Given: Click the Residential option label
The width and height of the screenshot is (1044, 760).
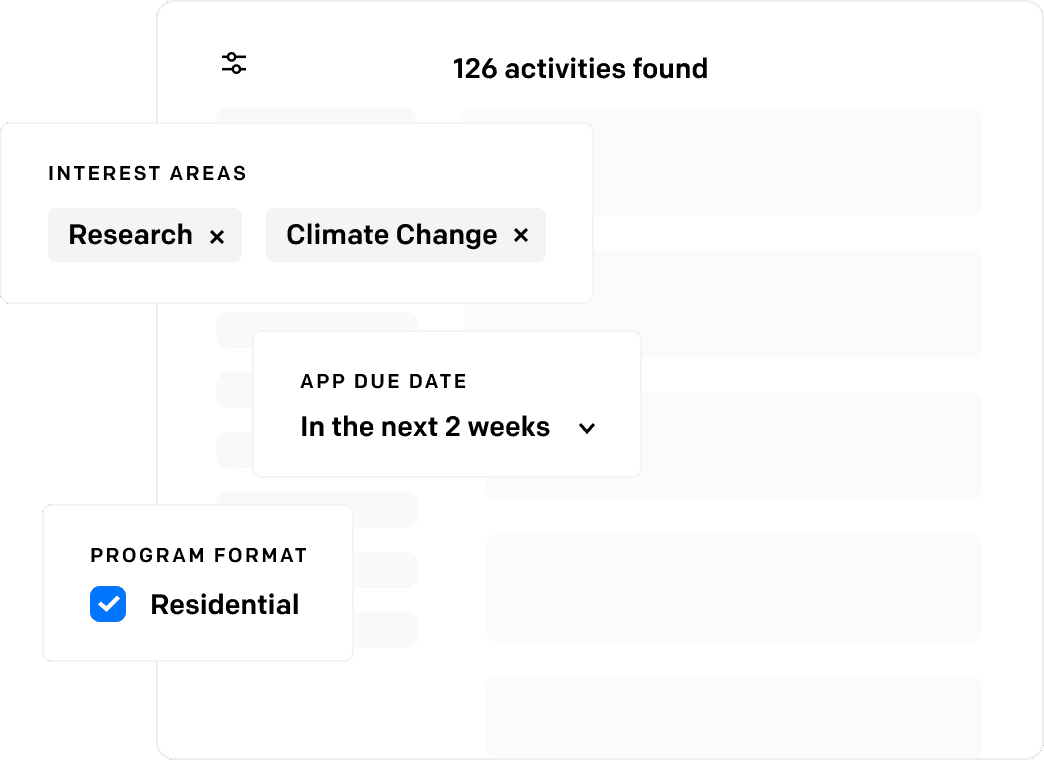Looking at the screenshot, I should pyautogui.click(x=224, y=604).
